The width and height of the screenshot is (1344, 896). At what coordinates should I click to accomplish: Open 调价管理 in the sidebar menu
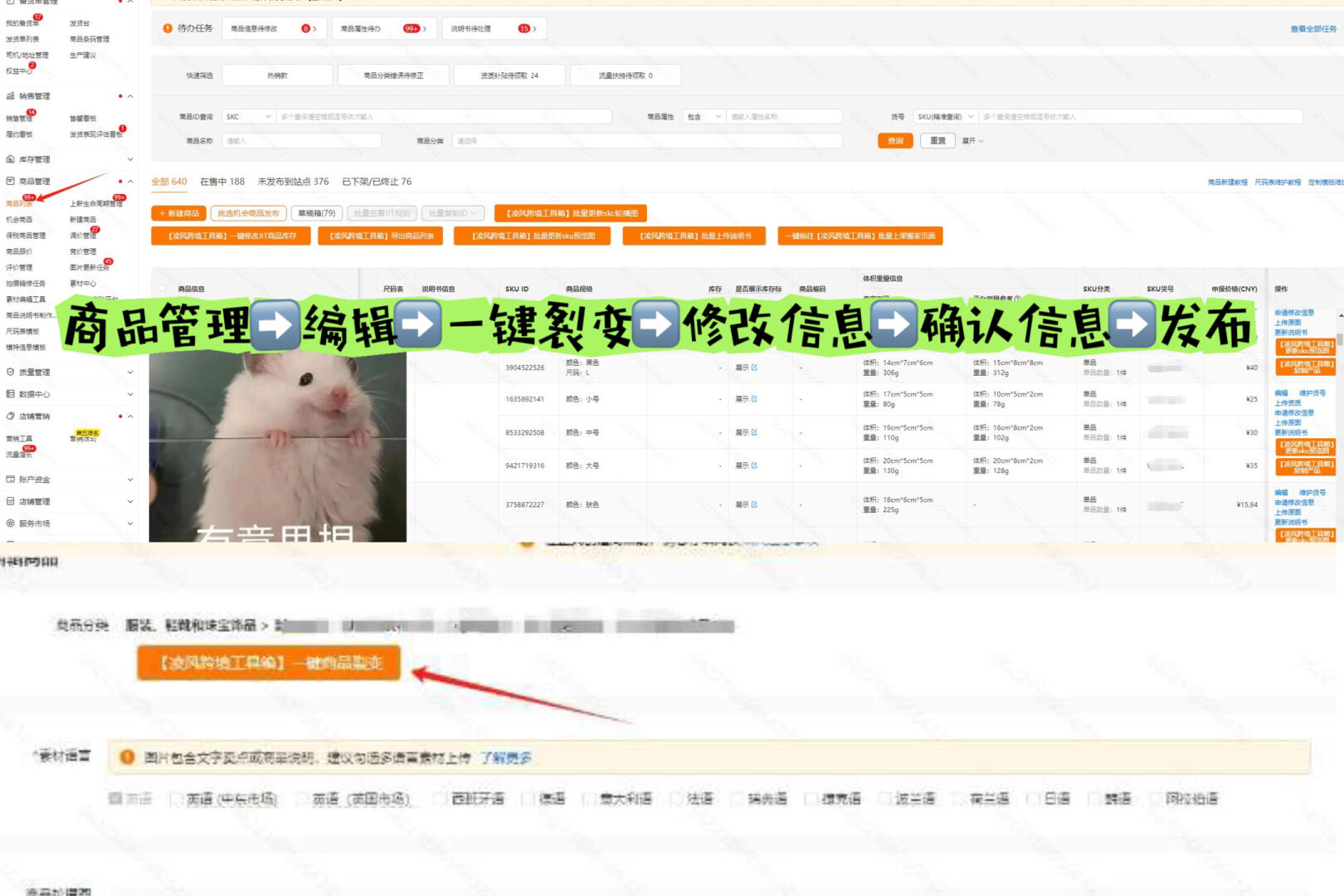pos(83,236)
